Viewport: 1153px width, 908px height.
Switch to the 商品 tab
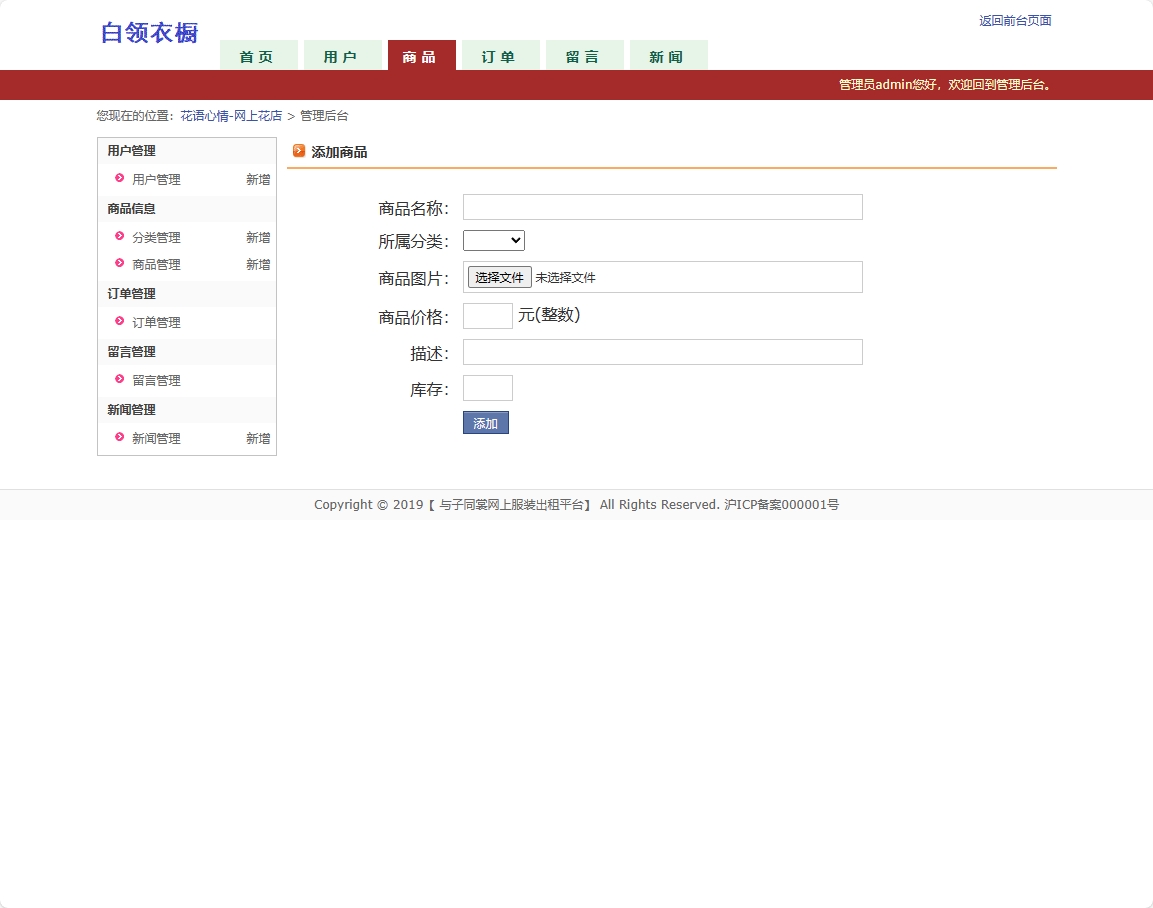point(421,57)
